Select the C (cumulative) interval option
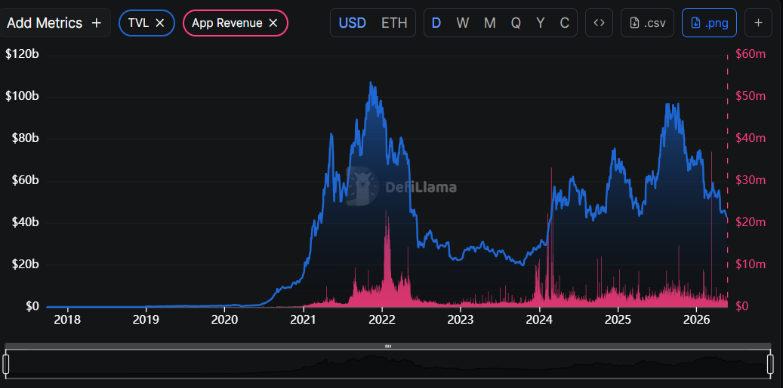Screen dimensions: 783x388 [x=564, y=23]
